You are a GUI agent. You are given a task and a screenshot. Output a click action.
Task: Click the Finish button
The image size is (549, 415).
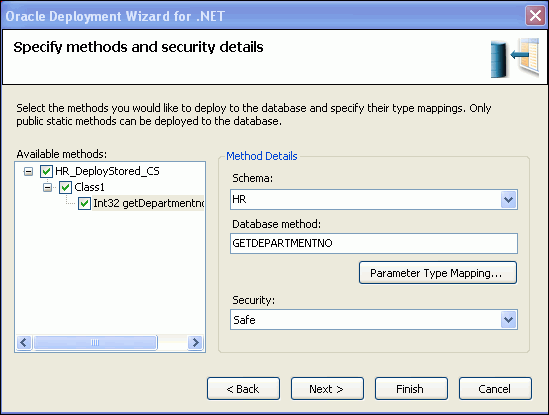tap(411, 389)
